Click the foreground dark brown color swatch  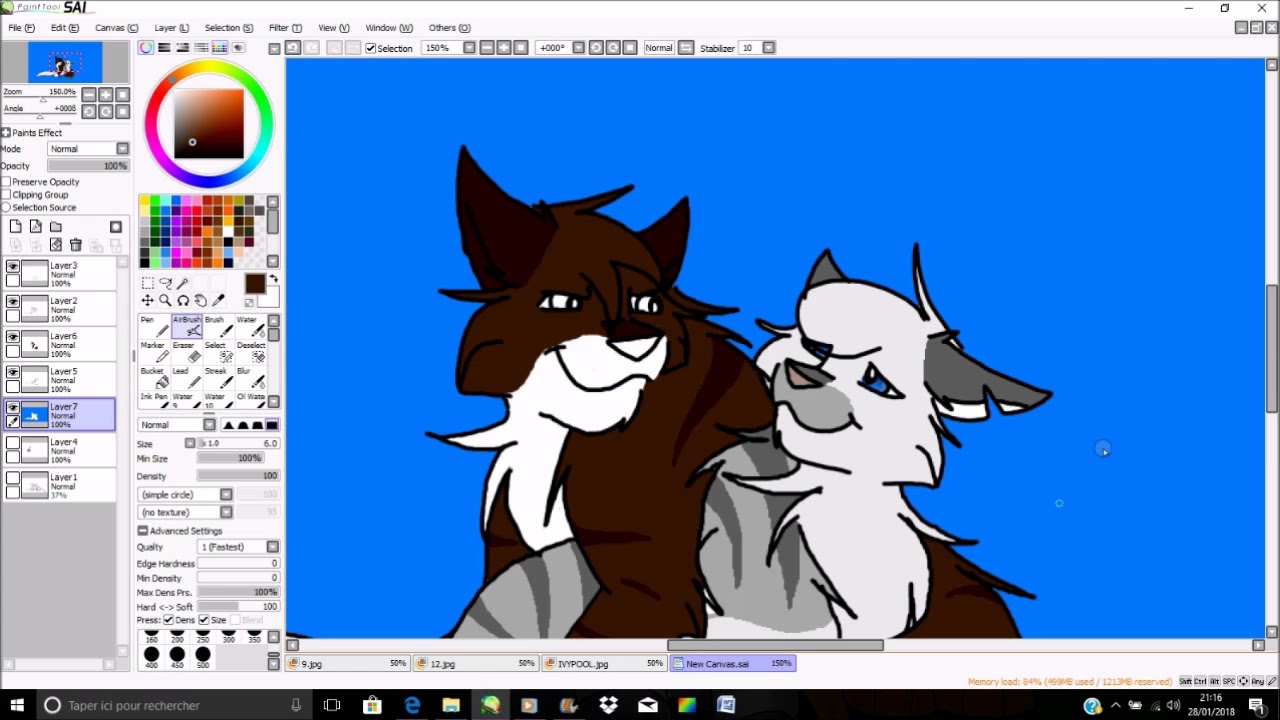click(x=255, y=284)
